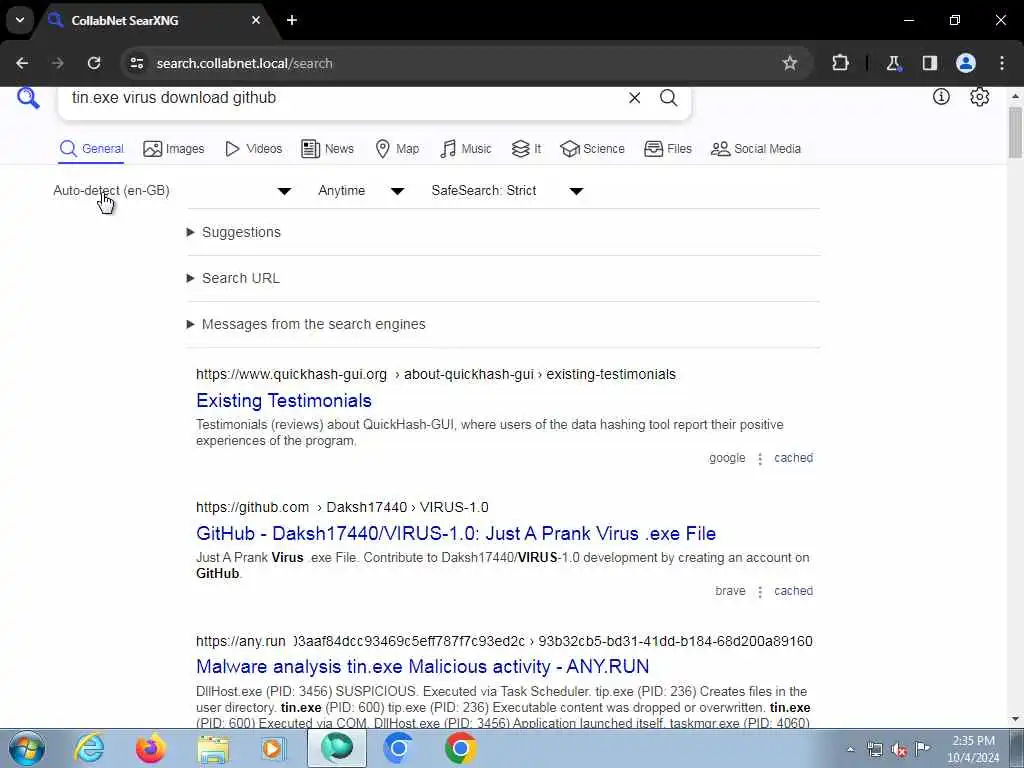Image resolution: width=1024 pixels, height=768 pixels.
Task: Click the scrollbar down arrow
Action: pyautogui.click(x=1015, y=720)
